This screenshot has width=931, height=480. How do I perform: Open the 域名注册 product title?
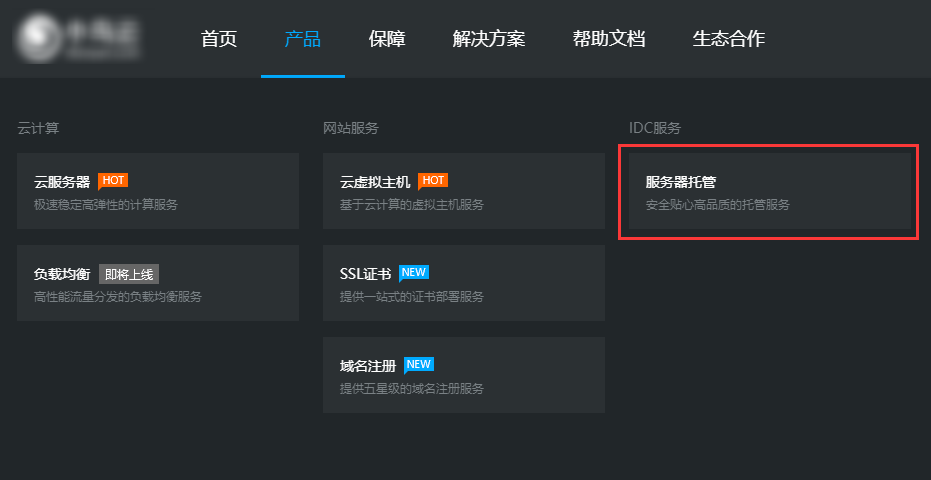(x=368, y=366)
